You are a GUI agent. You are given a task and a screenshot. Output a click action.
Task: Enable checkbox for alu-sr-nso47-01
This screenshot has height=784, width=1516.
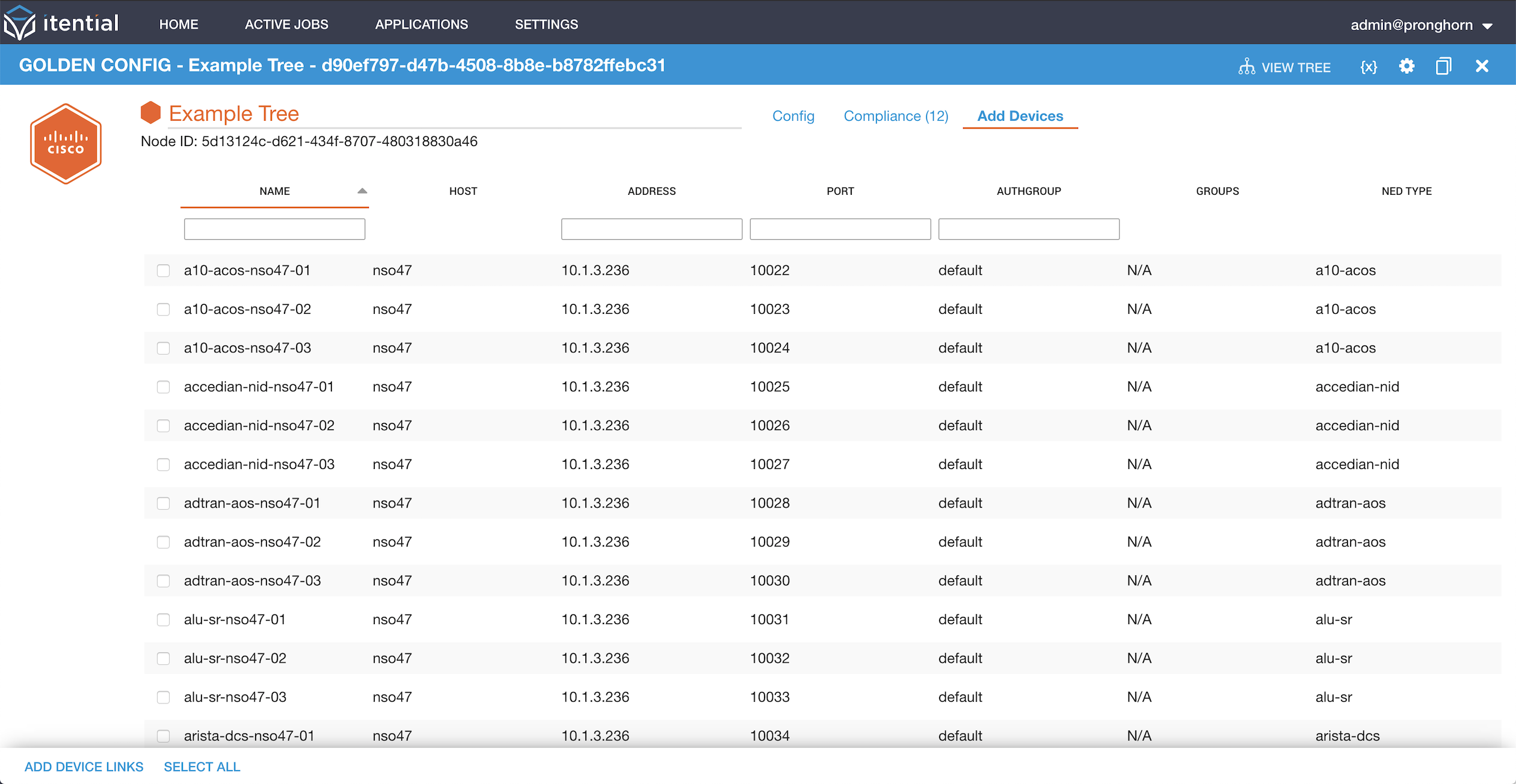[x=163, y=620]
